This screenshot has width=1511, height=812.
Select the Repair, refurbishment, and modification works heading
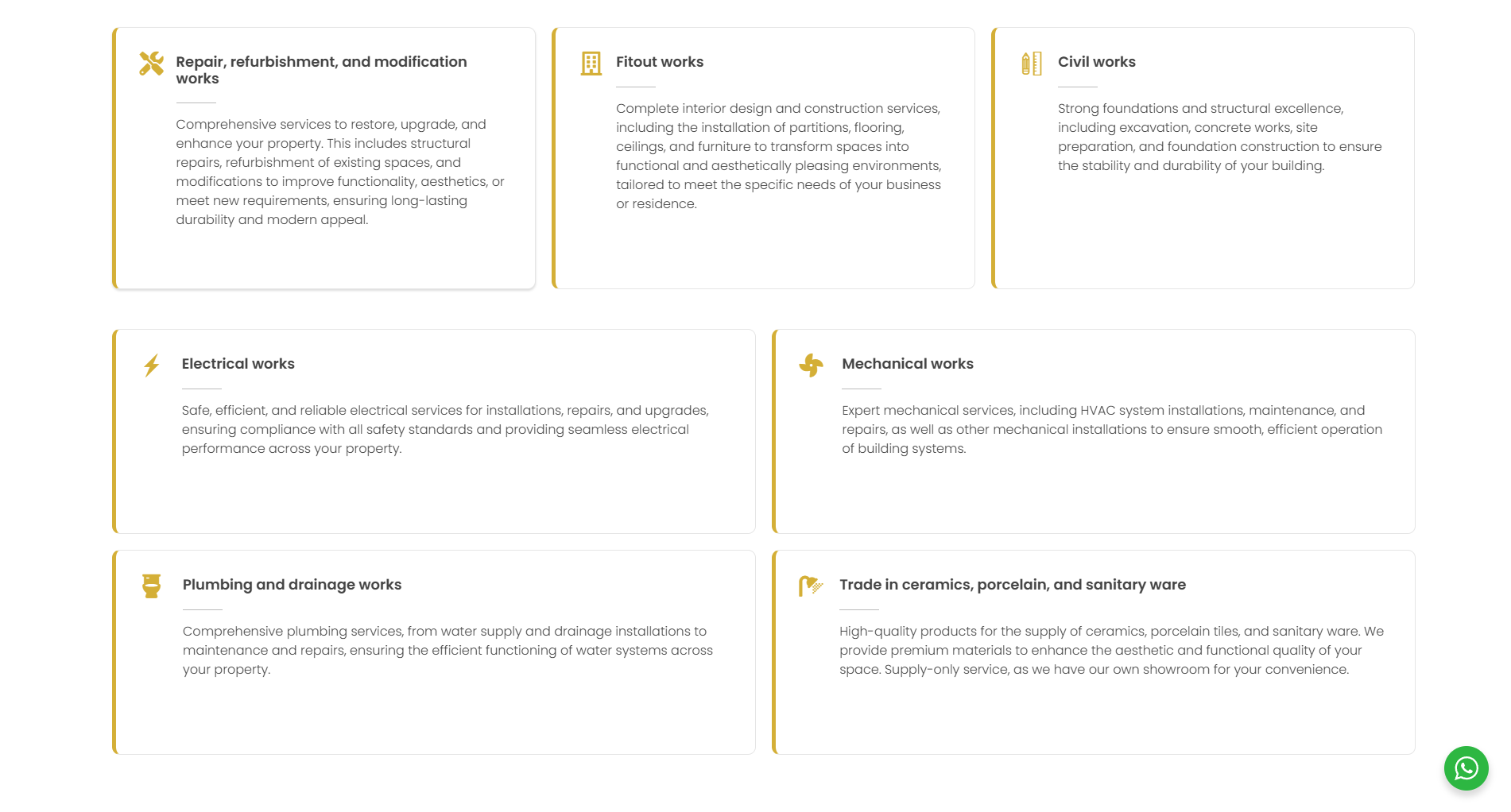321,70
